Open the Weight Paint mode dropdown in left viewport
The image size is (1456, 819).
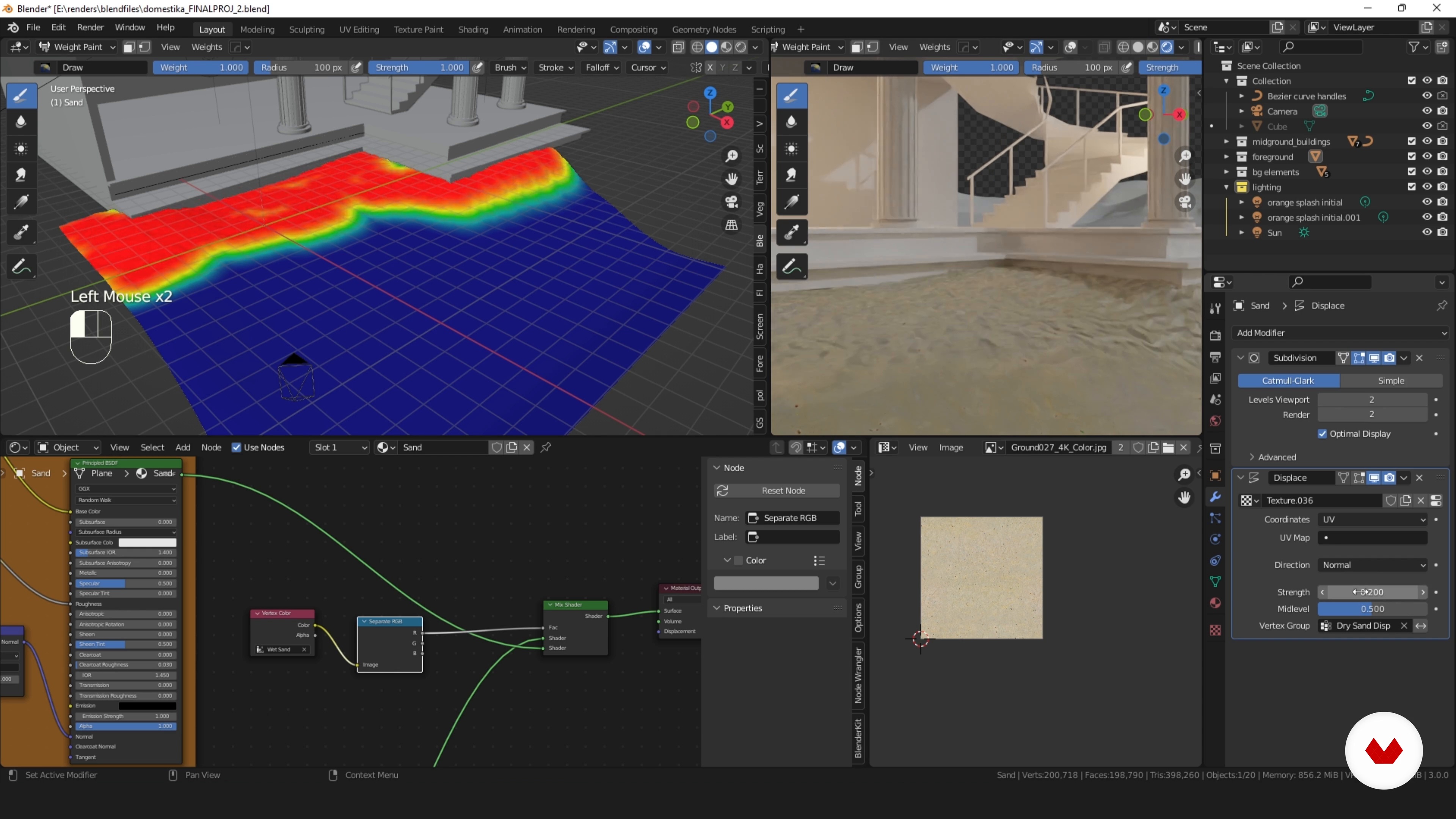(x=77, y=47)
